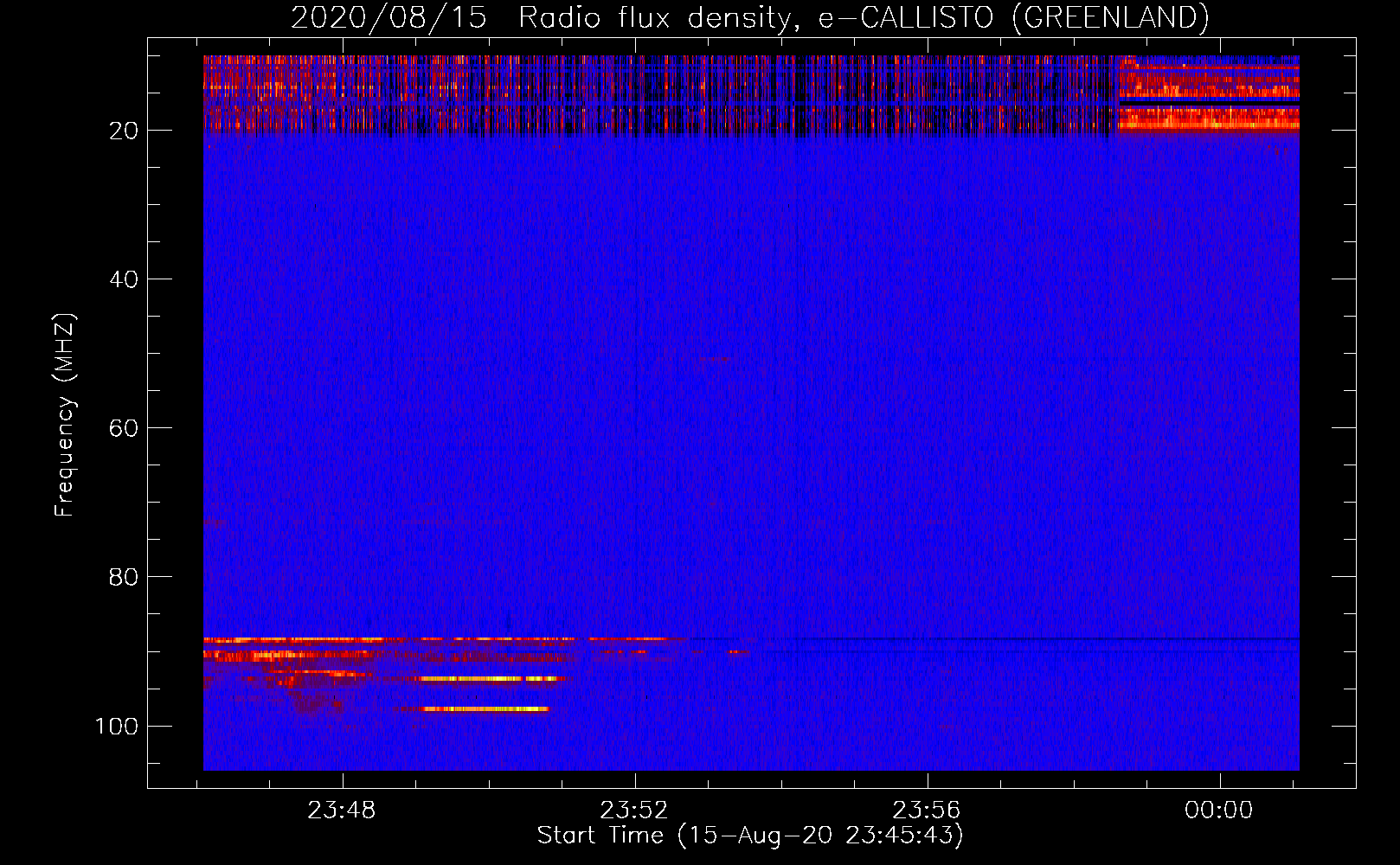Click the "Frequency (MHZ)" y-axis label
The height and width of the screenshot is (865, 1400).
pos(65,415)
